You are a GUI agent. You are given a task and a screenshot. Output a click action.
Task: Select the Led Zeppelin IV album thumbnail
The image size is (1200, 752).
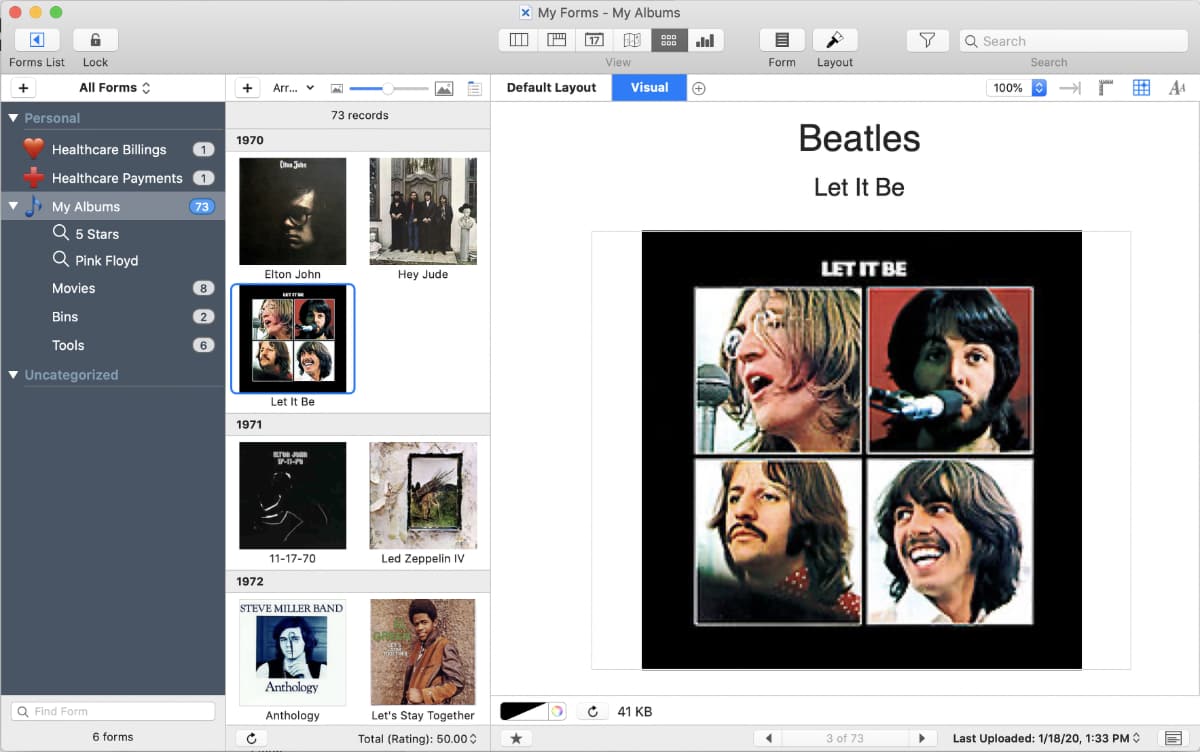tap(423, 496)
